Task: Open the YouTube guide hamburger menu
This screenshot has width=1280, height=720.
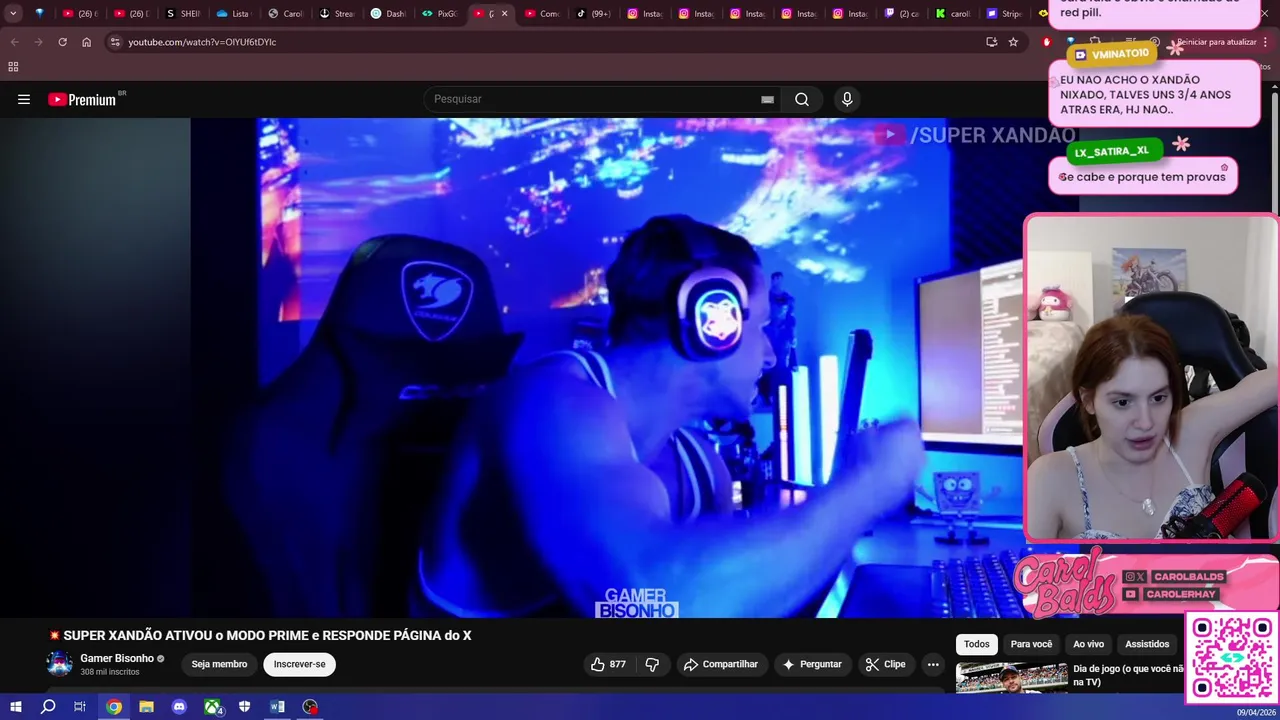Action: (24, 99)
